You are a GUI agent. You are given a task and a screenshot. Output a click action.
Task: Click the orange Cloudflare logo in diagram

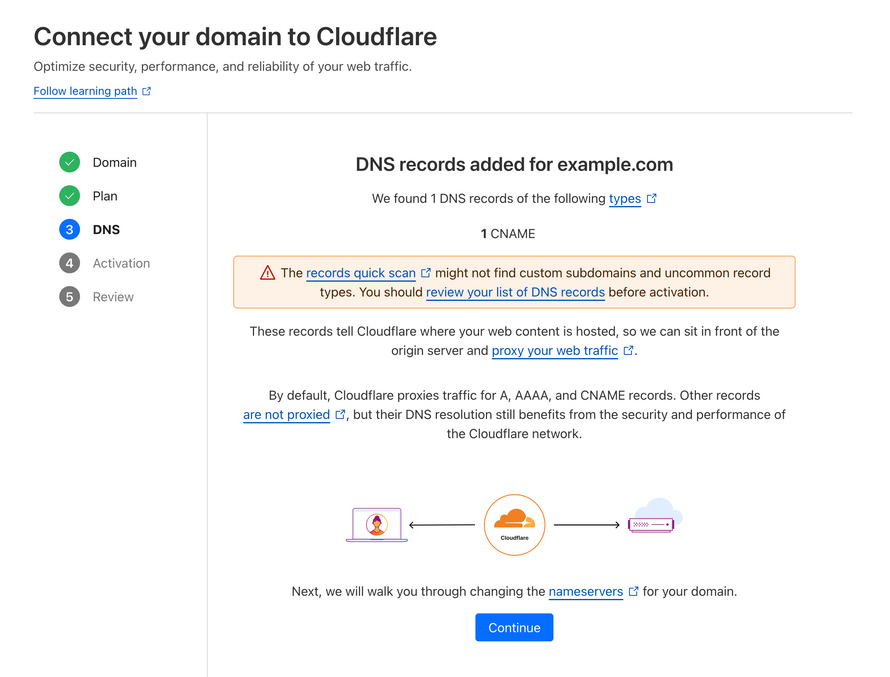coord(514,525)
